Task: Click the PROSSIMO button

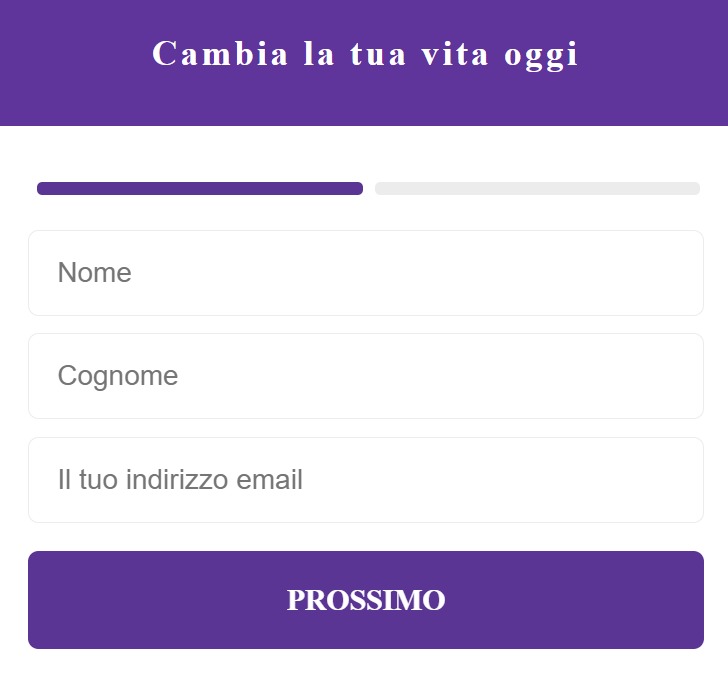Action: pos(366,600)
